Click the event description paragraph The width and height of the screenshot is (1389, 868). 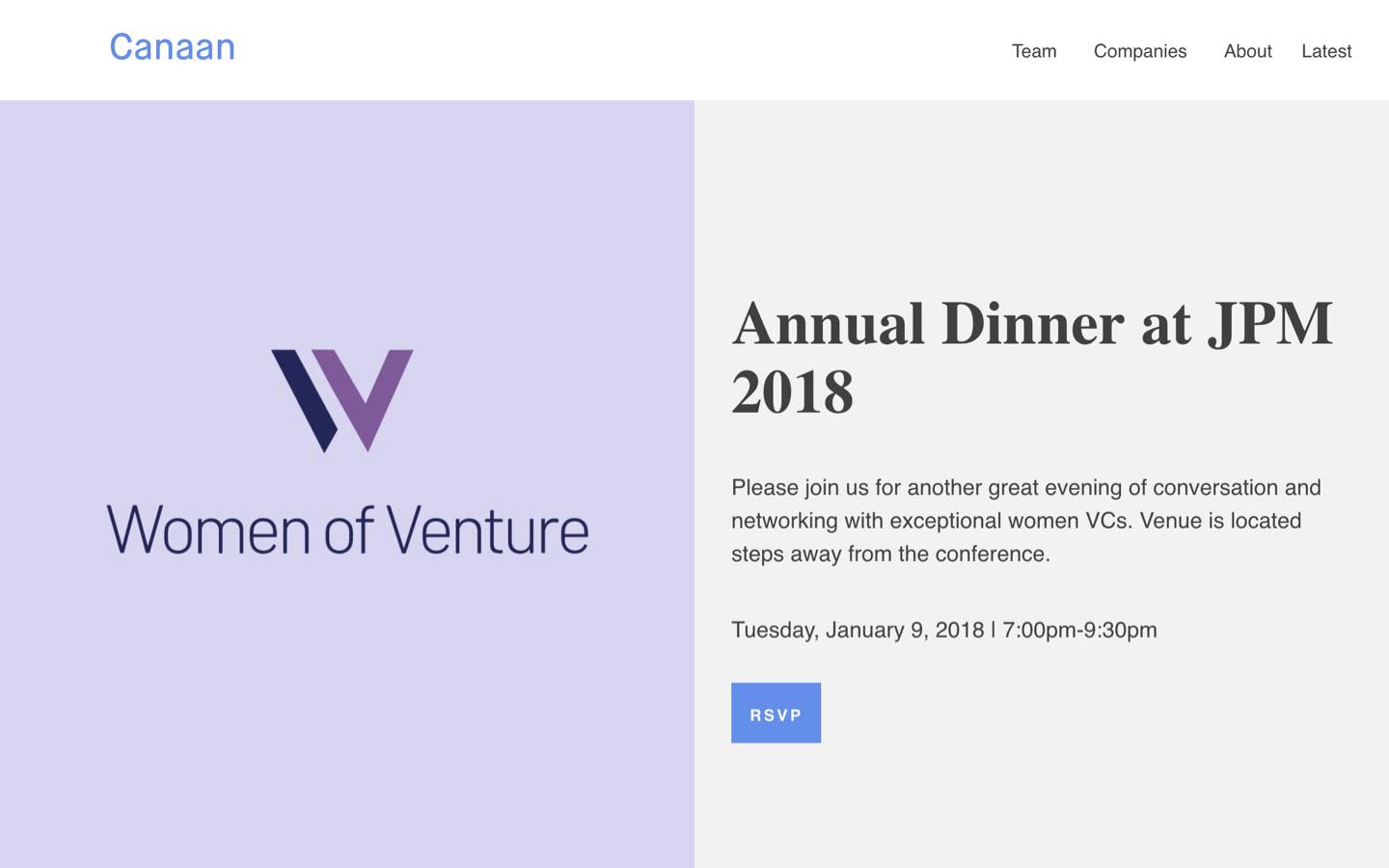[1025, 521]
